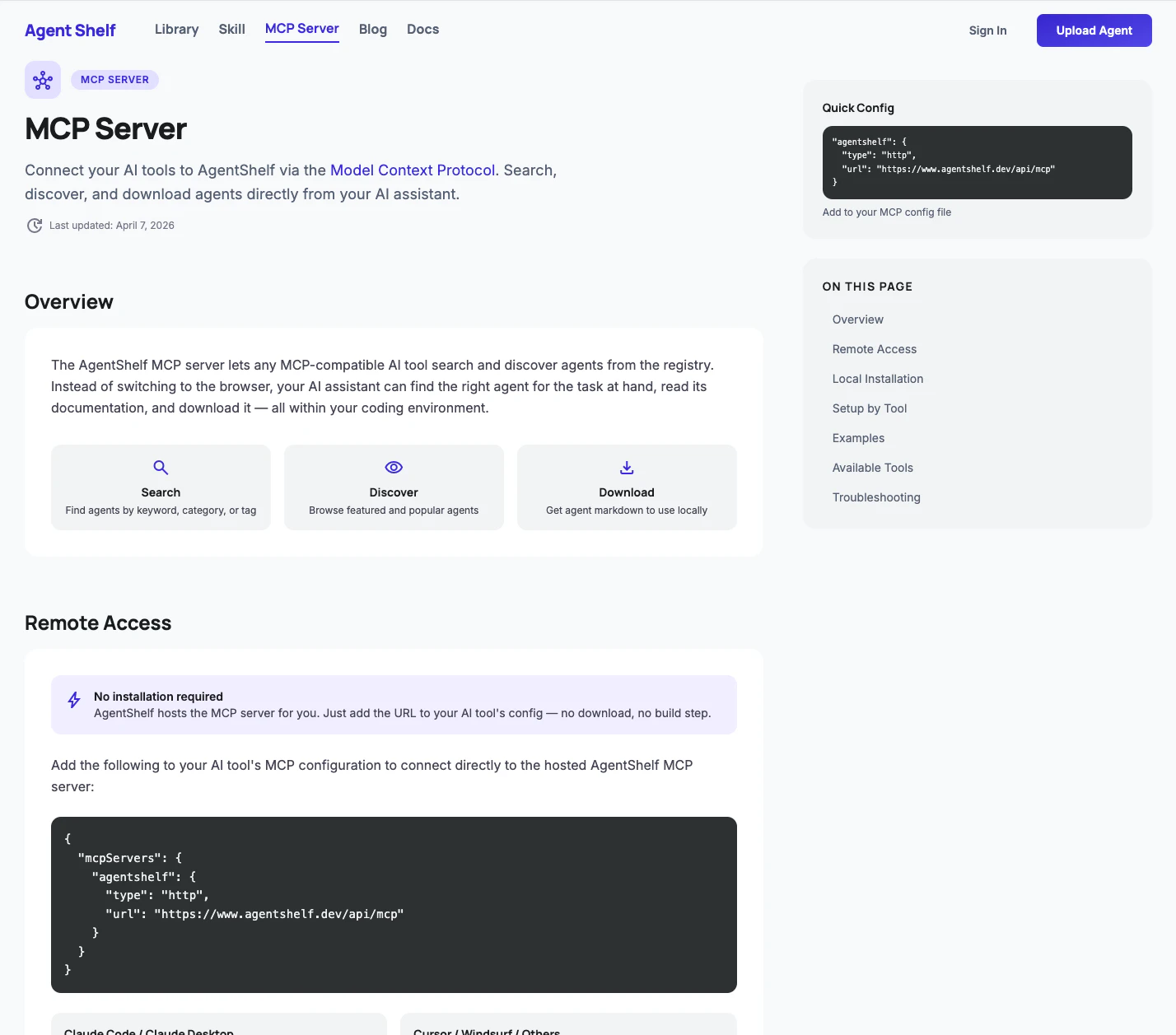1176x1035 pixels.
Task: Jump to Local Installation section link
Action: (x=877, y=379)
